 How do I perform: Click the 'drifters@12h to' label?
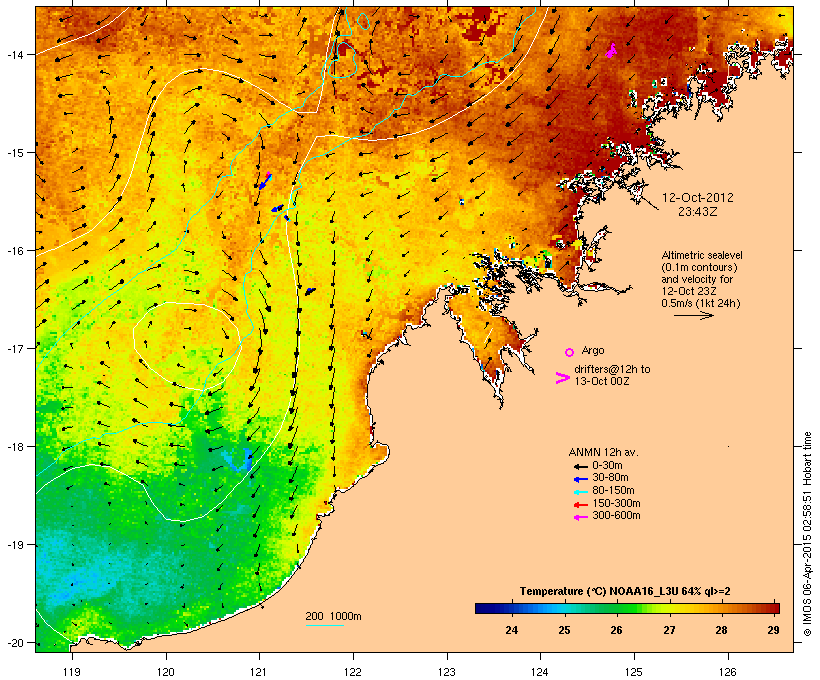612,369
